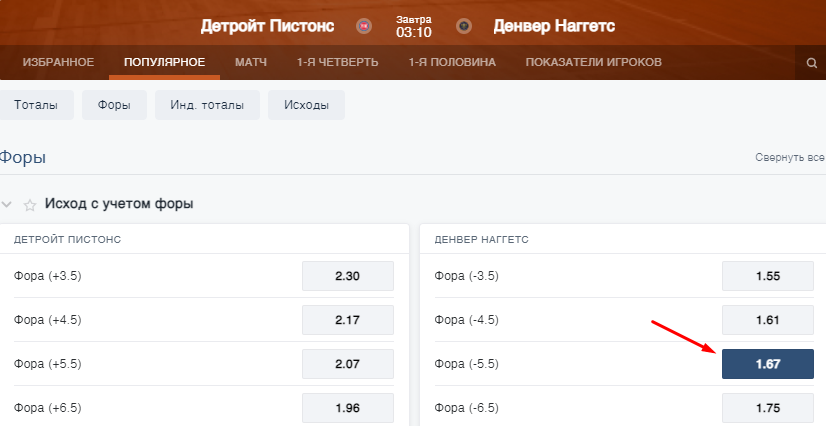Collapse the 'Исход с учетом форы' section chevron
The image size is (826, 426).
6,204
